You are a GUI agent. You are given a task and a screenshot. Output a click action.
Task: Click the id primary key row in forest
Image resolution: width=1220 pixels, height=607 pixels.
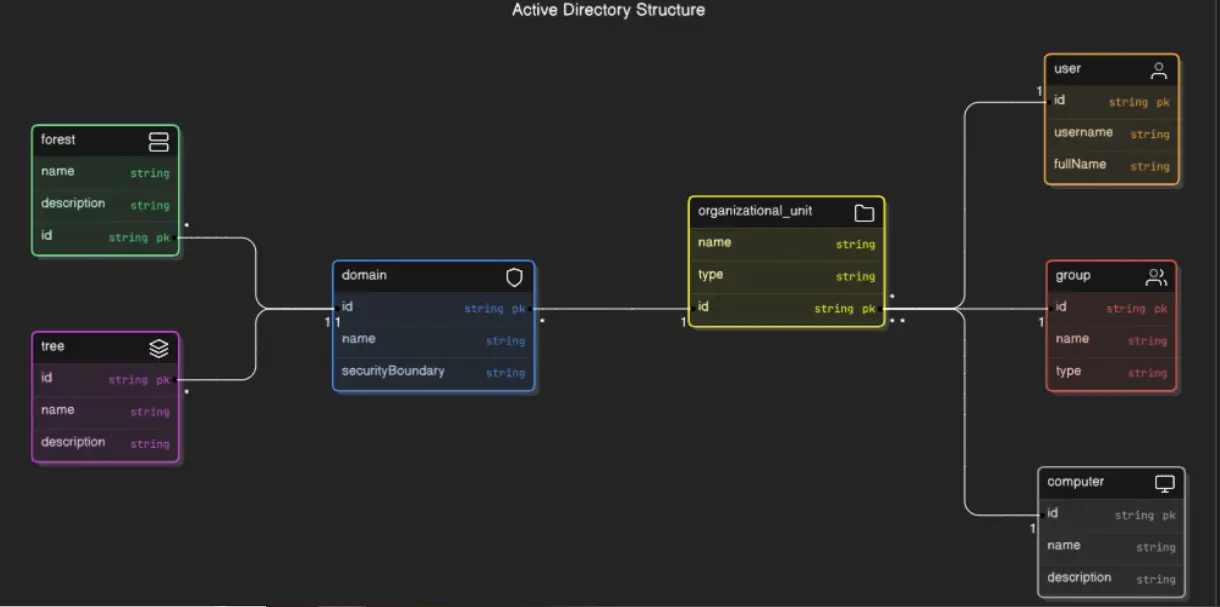point(105,237)
